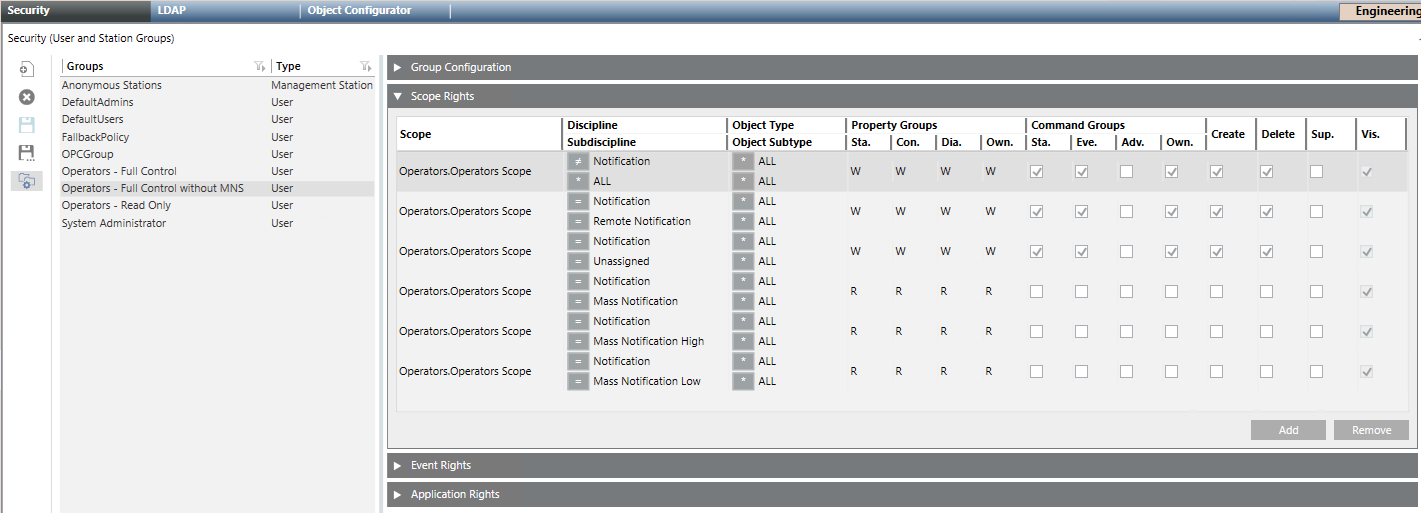The width and height of the screenshot is (1425, 515).
Task: Open the Object Configurator tab
Action: click(359, 10)
